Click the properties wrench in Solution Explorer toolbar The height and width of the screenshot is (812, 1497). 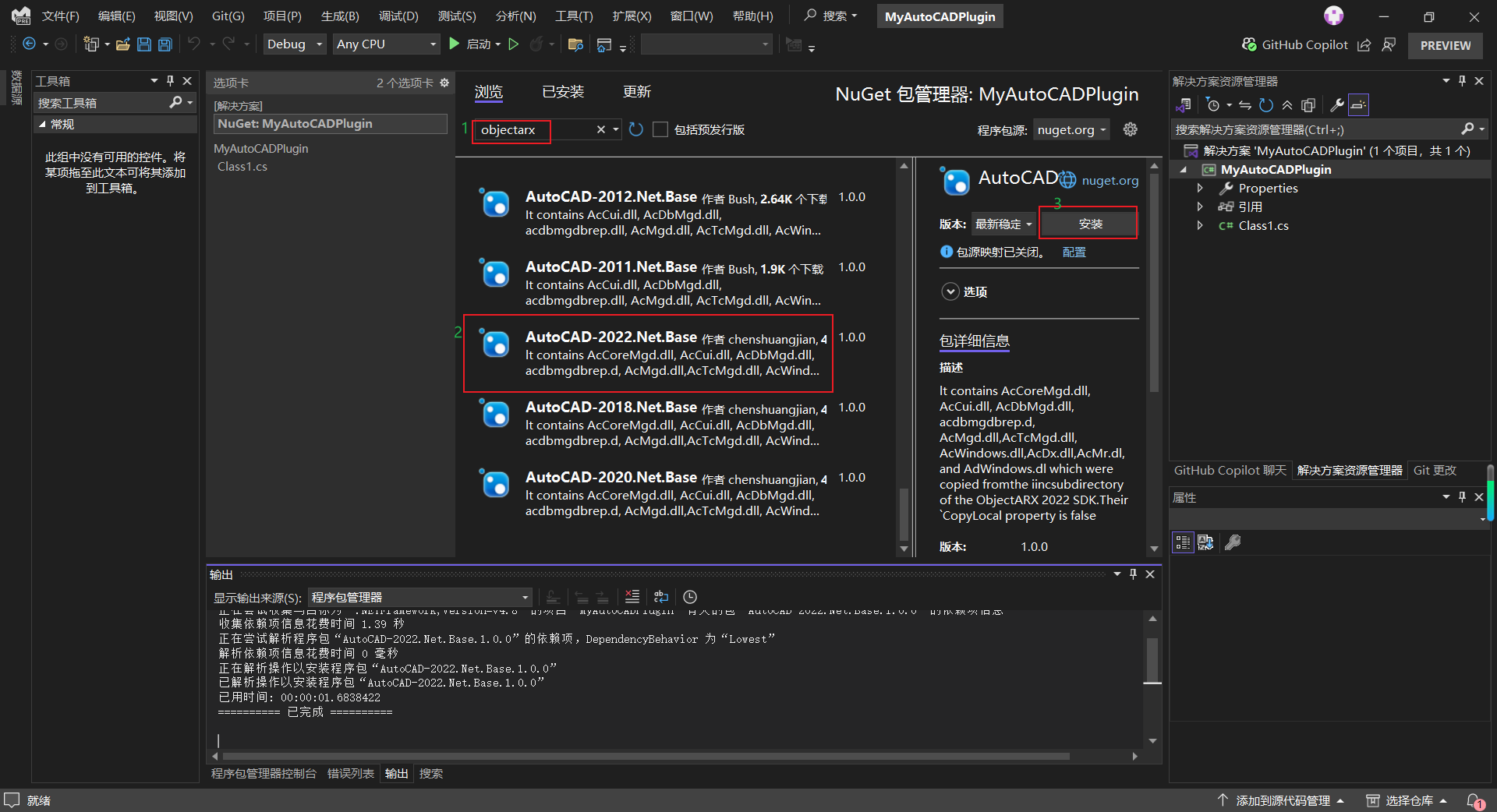1336,105
